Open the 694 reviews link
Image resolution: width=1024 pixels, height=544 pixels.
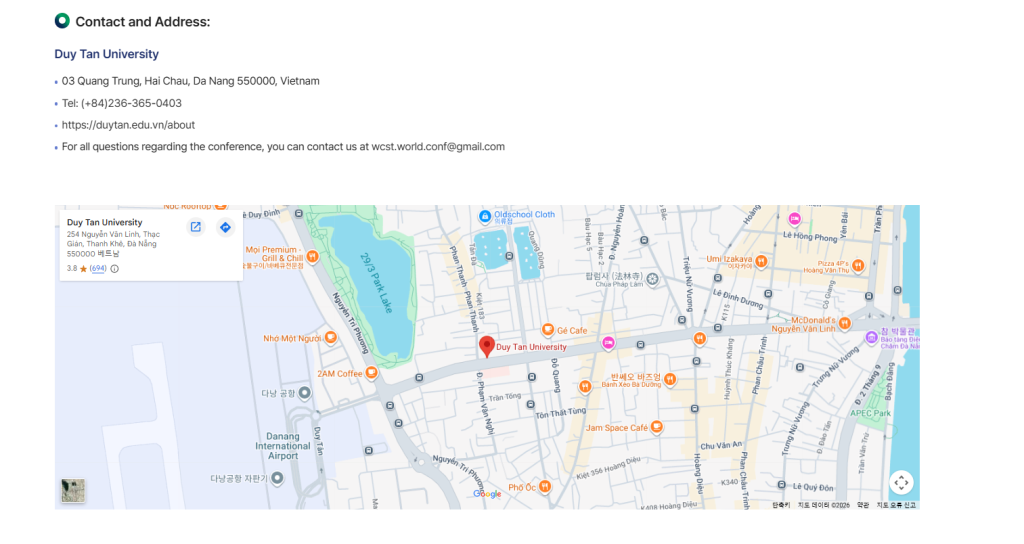(98, 269)
